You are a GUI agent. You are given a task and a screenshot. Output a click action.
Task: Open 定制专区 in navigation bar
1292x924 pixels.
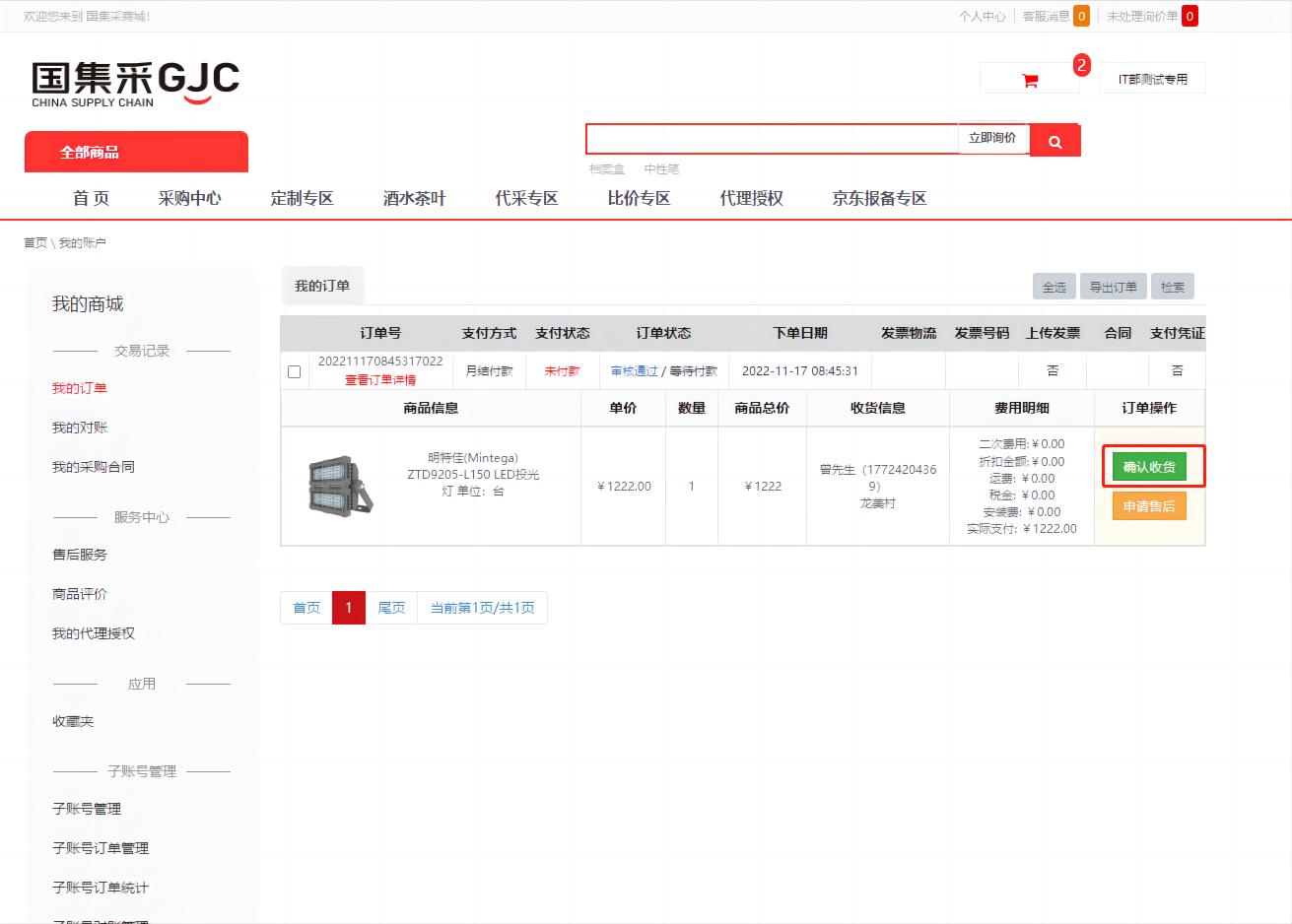point(302,198)
